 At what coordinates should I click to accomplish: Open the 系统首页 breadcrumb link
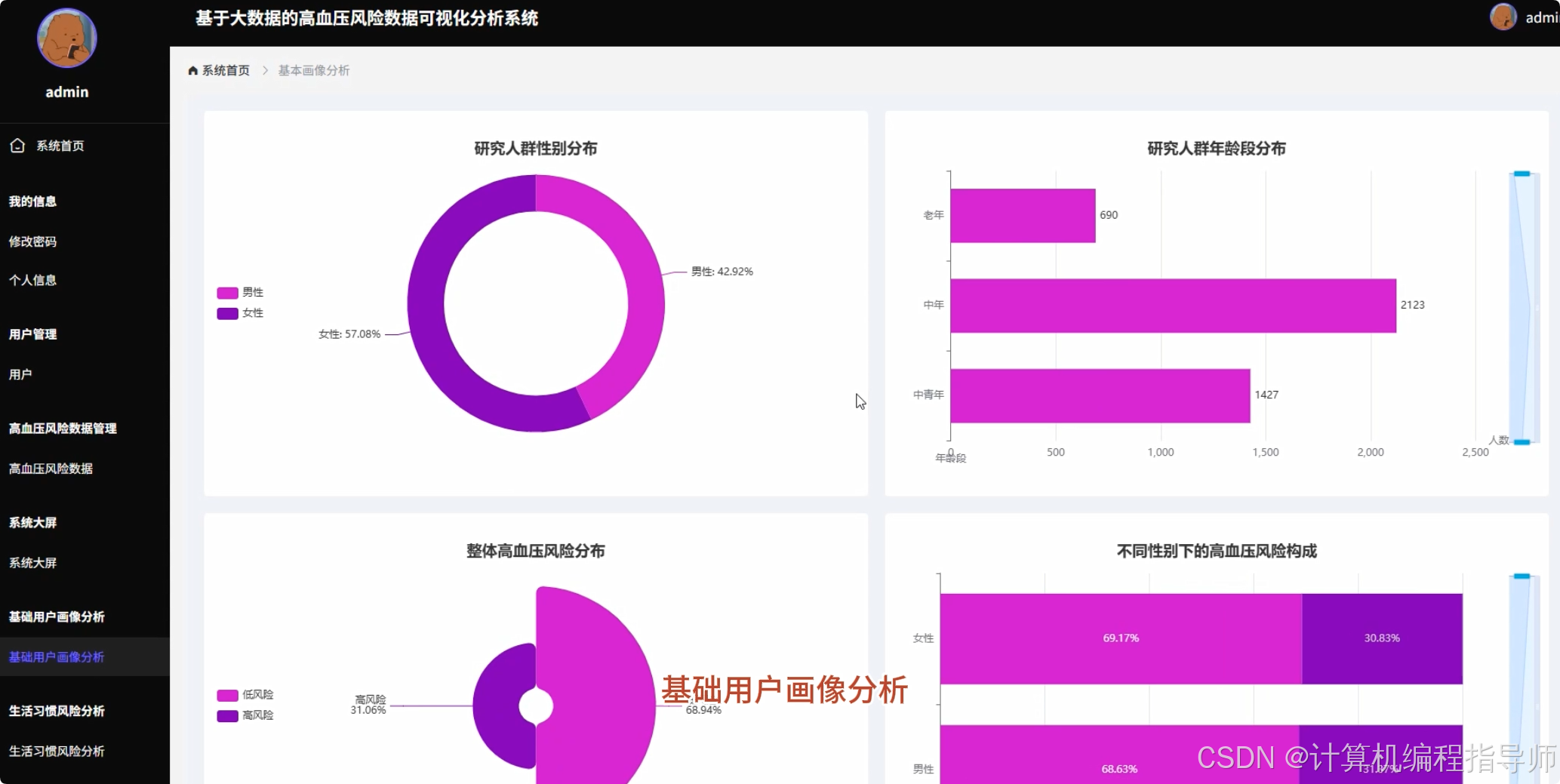click(224, 69)
